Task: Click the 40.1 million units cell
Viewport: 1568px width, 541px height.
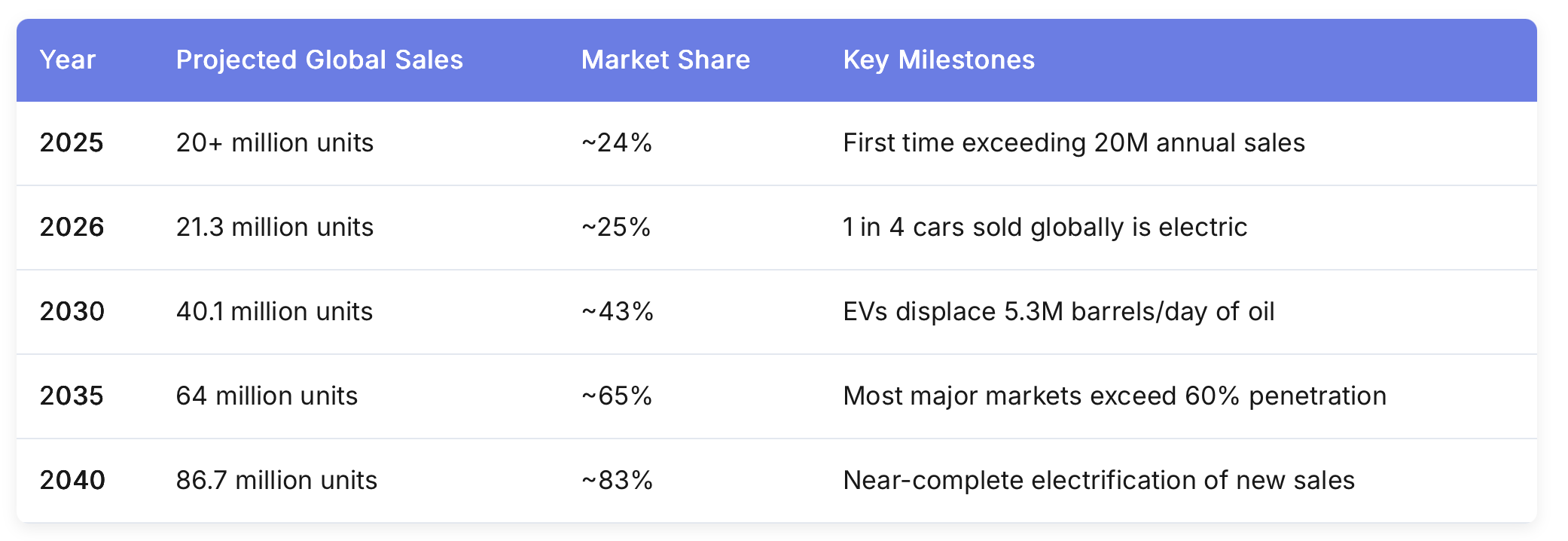Action: point(274,312)
